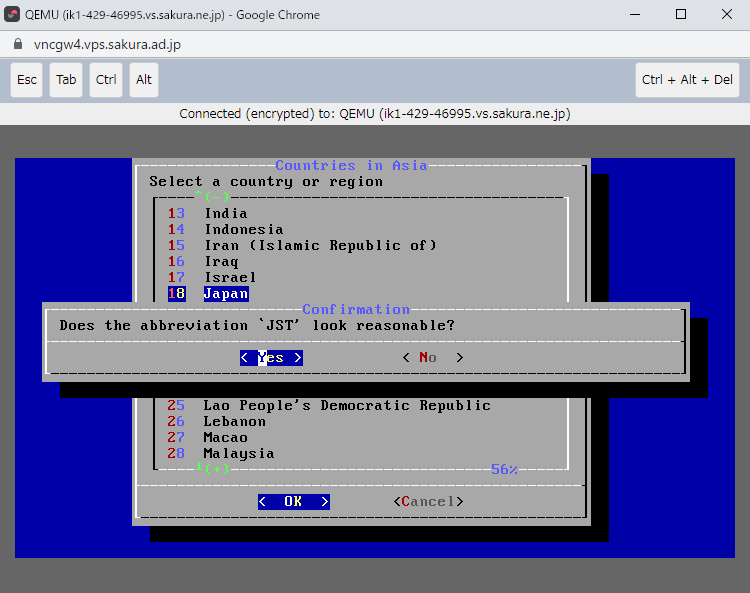
Task: Send Ctrl + Alt + Del
Action: (x=687, y=80)
